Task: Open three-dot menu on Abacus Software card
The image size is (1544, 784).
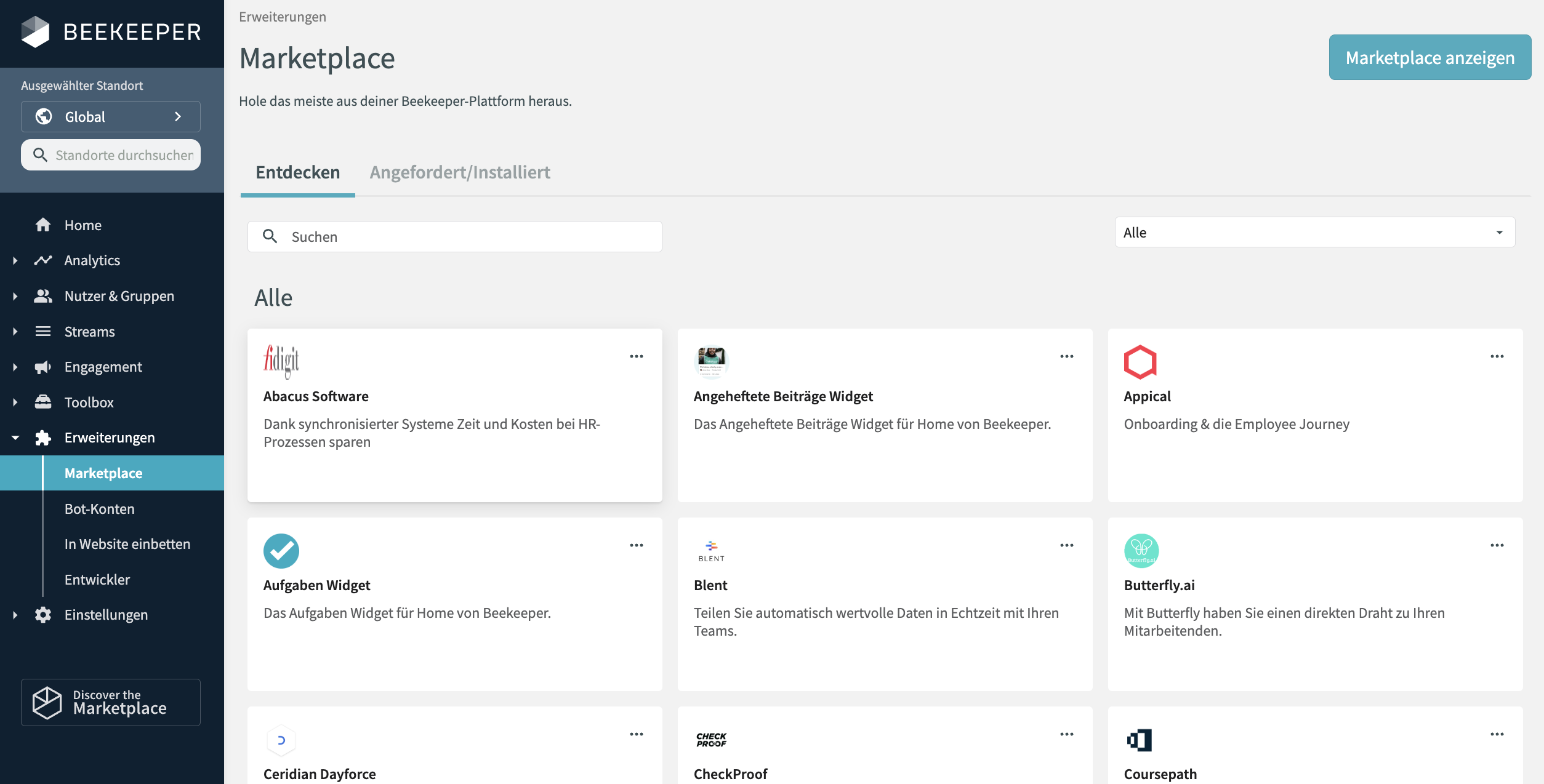Action: pos(636,356)
